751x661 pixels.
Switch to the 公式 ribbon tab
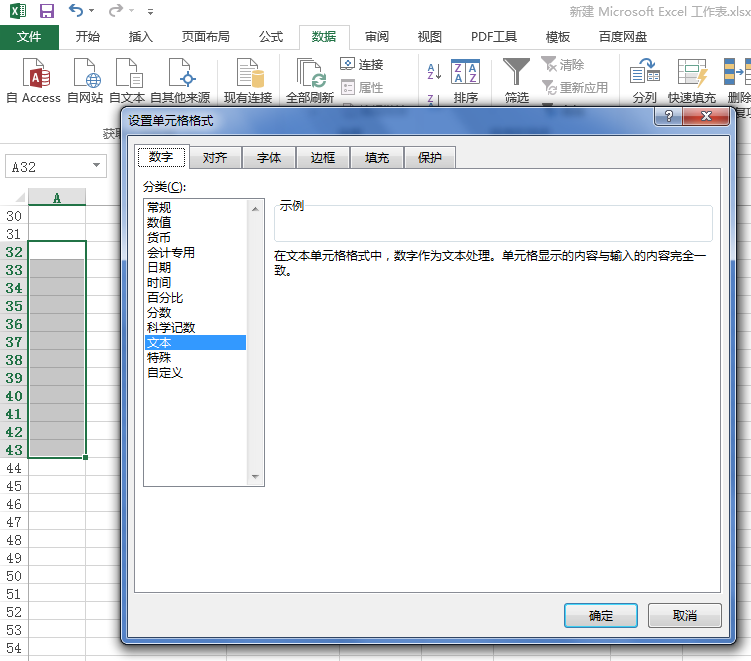271,37
